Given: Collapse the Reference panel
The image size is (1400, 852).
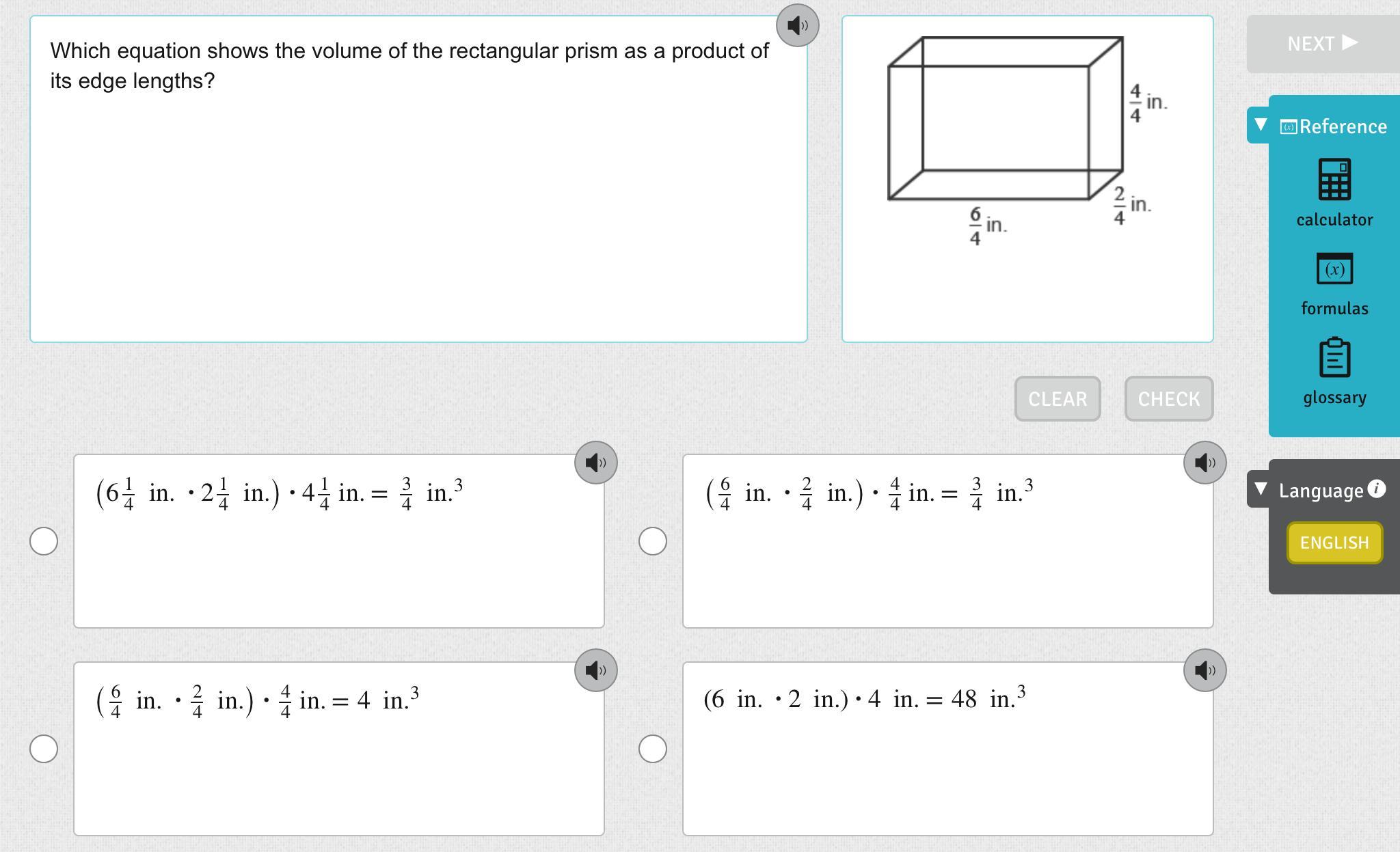Looking at the screenshot, I should pos(1261,126).
